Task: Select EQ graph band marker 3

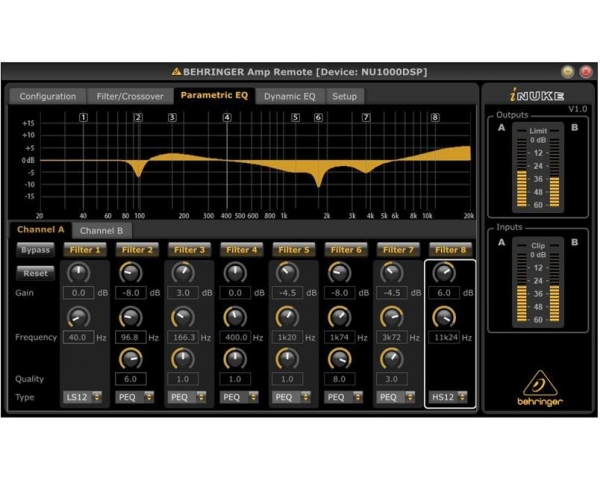Action: (172, 117)
